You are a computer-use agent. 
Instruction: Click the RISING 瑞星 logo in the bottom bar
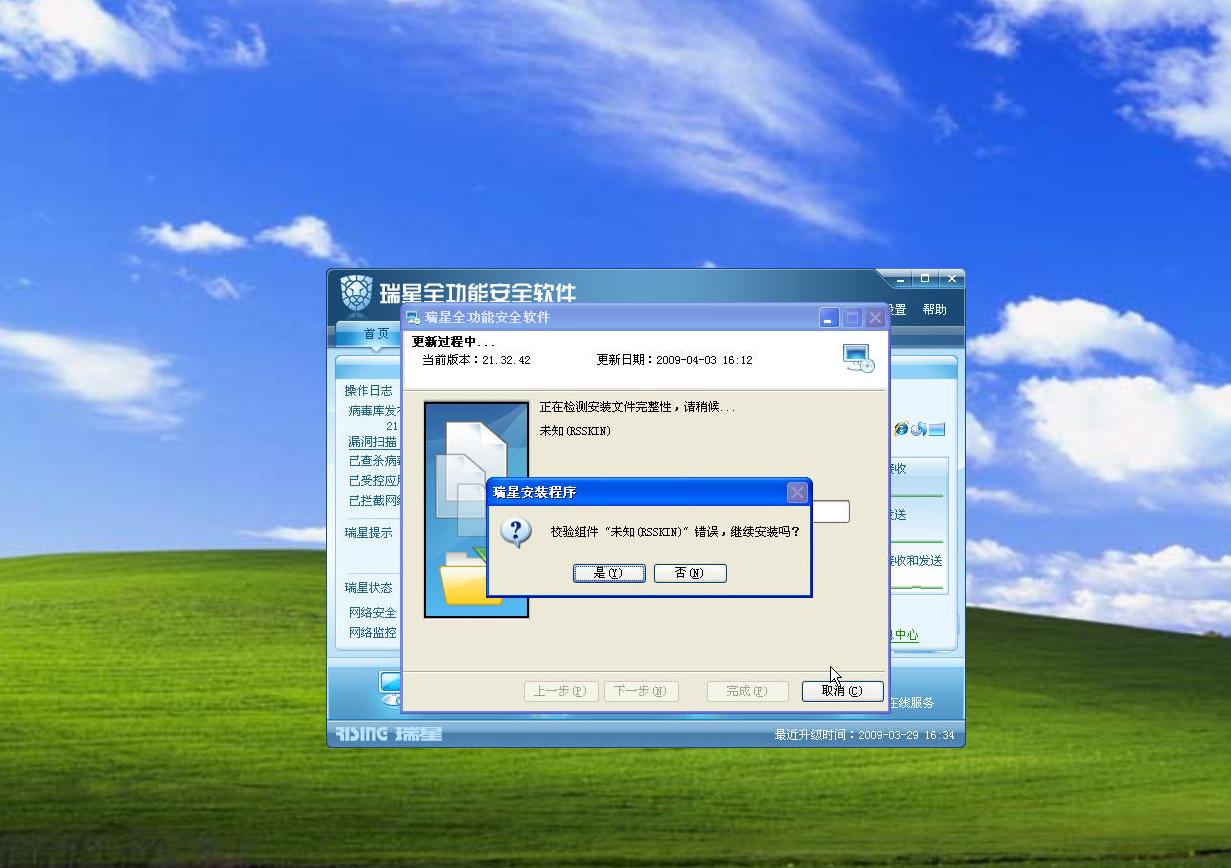click(x=388, y=734)
